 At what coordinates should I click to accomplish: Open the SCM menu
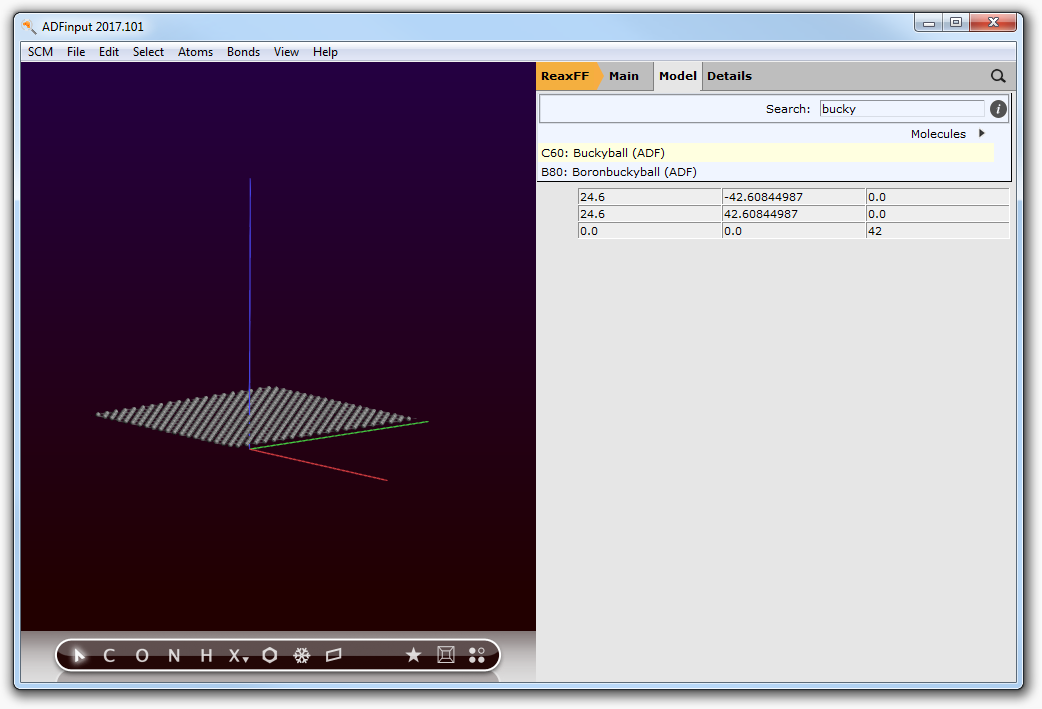tap(41, 52)
